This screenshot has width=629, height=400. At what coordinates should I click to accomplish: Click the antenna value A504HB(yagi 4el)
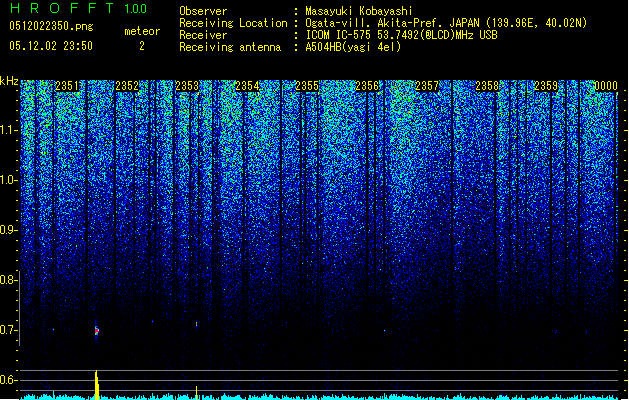click(353, 47)
